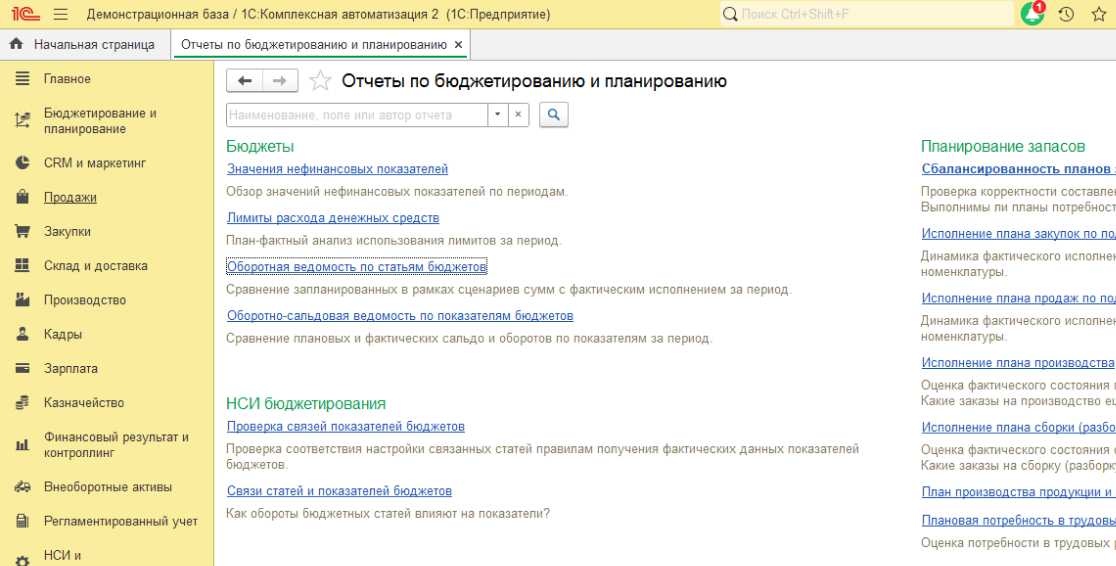This screenshot has width=1116, height=566.
Task: Click the Бюджетирование и планирование chart icon
Action: [x=23, y=121]
